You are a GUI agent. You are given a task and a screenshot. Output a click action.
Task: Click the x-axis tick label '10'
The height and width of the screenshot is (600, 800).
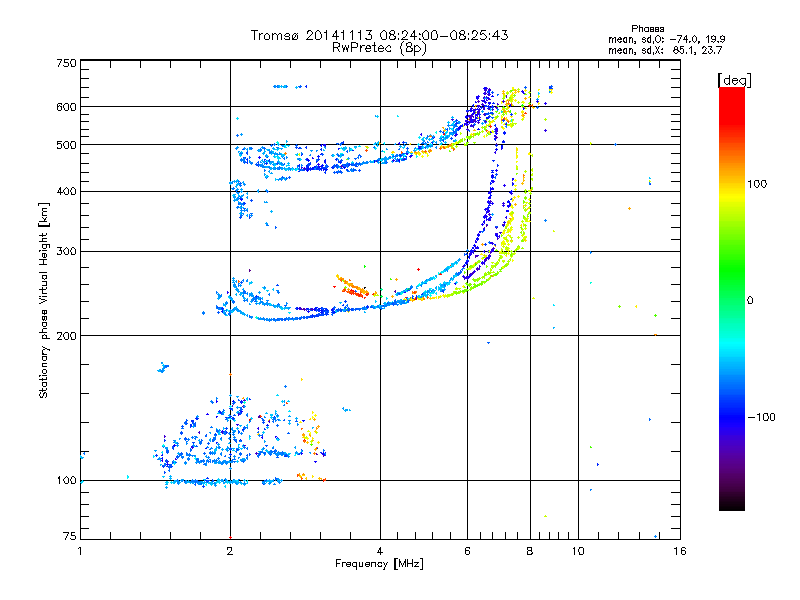pyautogui.click(x=578, y=551)
